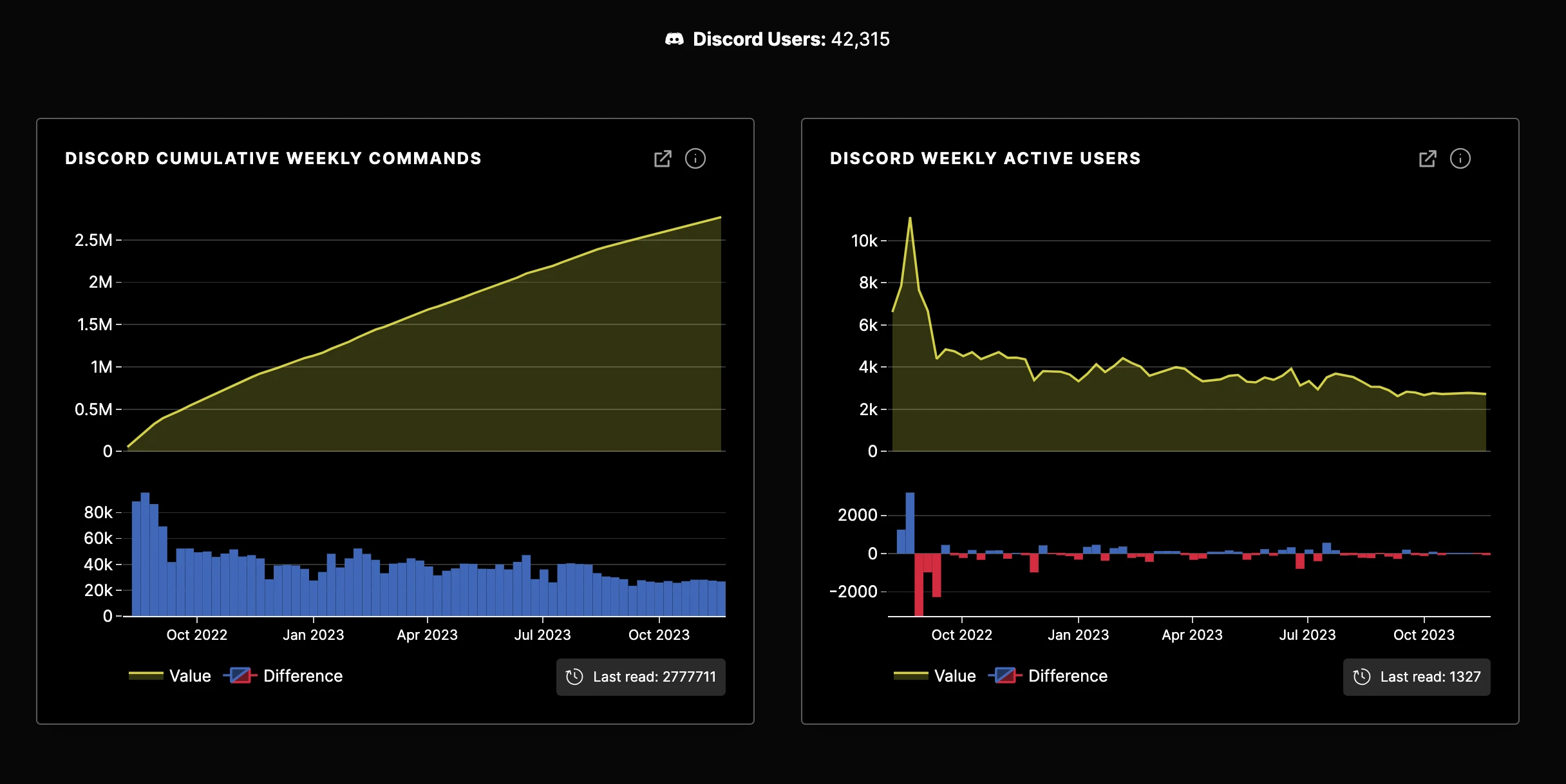The height and width of the screenshot is (784, 1566).
Task: Click tallest blue bar in commands difference chart
Action: click(x=145, y=554)
